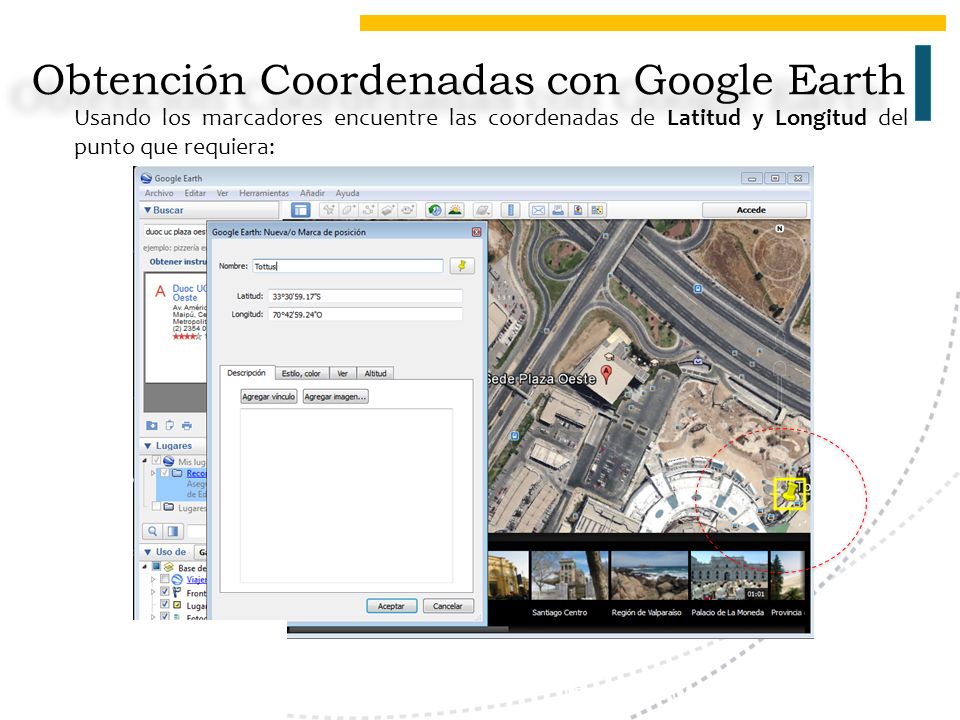Toggle the Lugares temporales folder checkbox
The height and width of the screenshot is (720, 960).
(x=157, y=507)
